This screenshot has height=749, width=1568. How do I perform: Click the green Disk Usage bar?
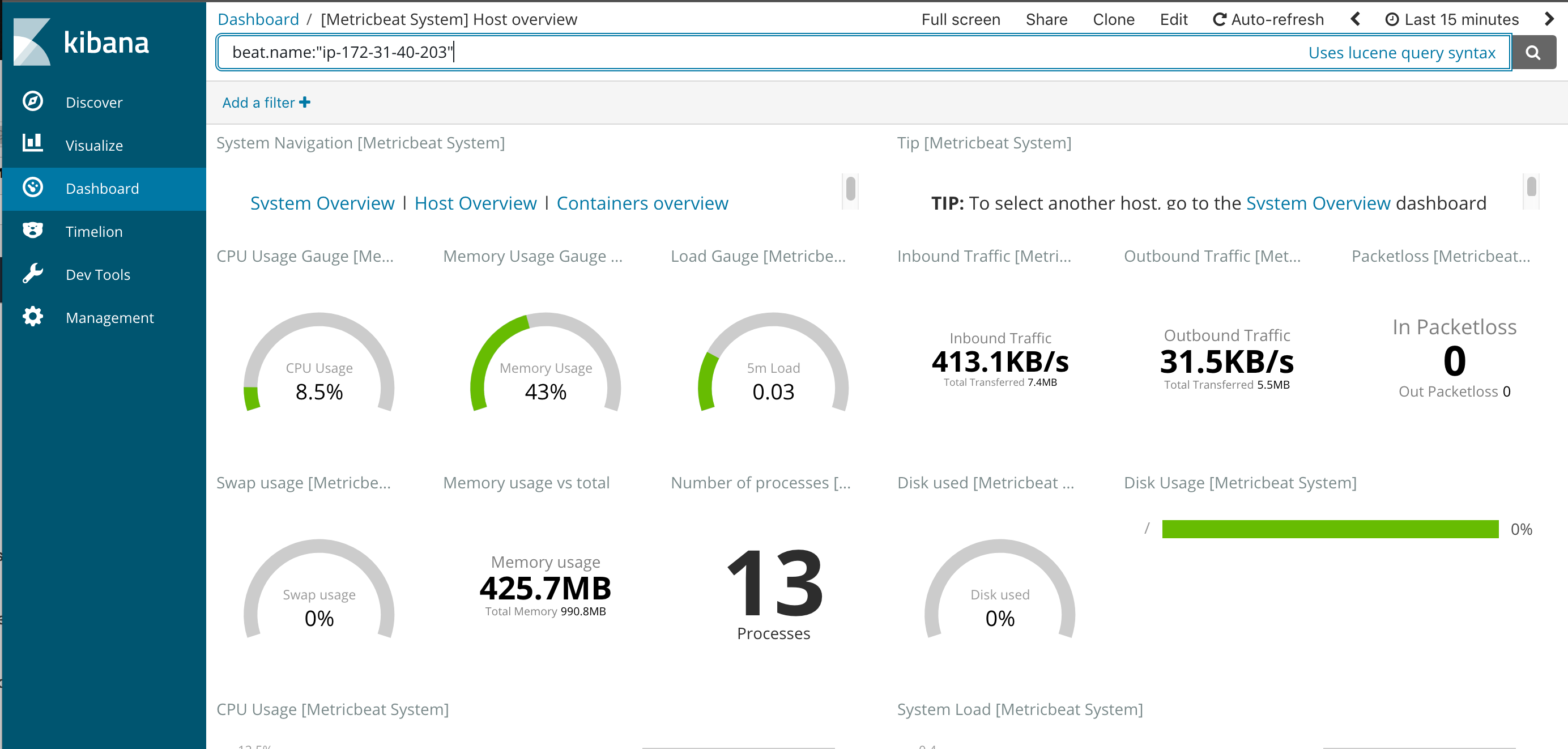1330,529
